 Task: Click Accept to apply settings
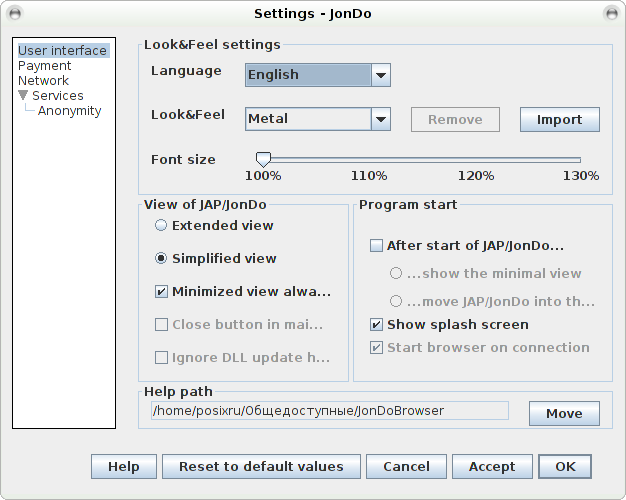(x=492, y=466)
